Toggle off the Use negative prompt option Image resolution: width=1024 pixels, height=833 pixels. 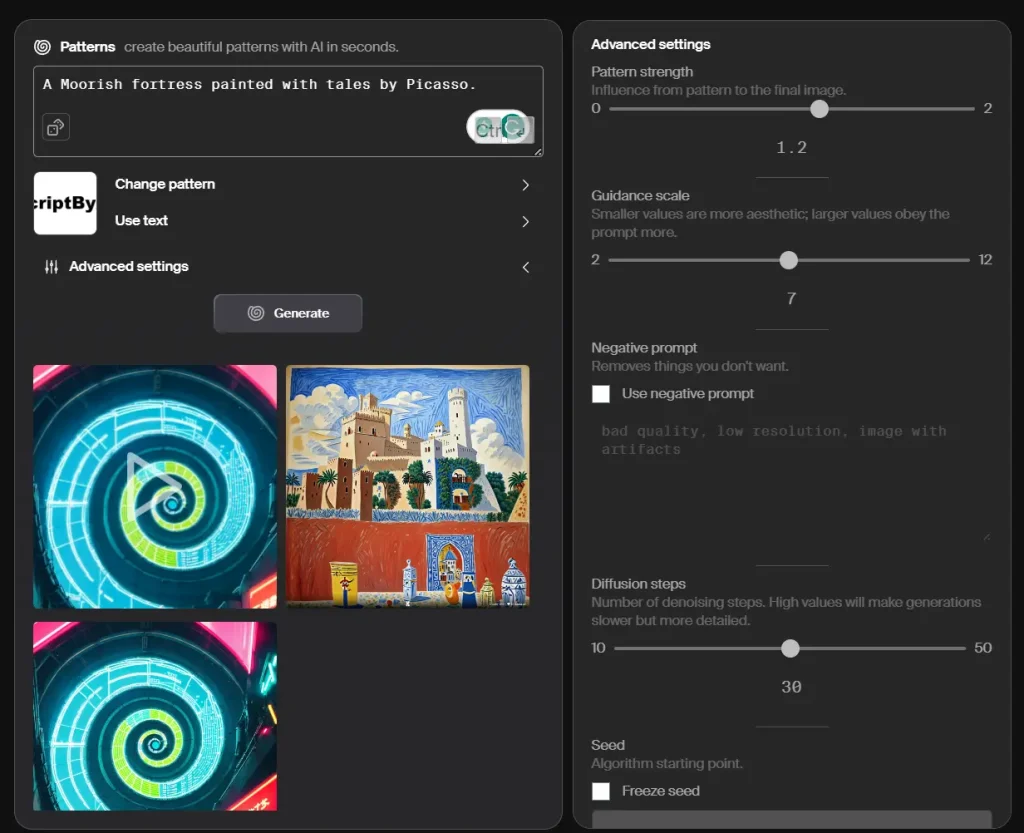pos(600,394)
